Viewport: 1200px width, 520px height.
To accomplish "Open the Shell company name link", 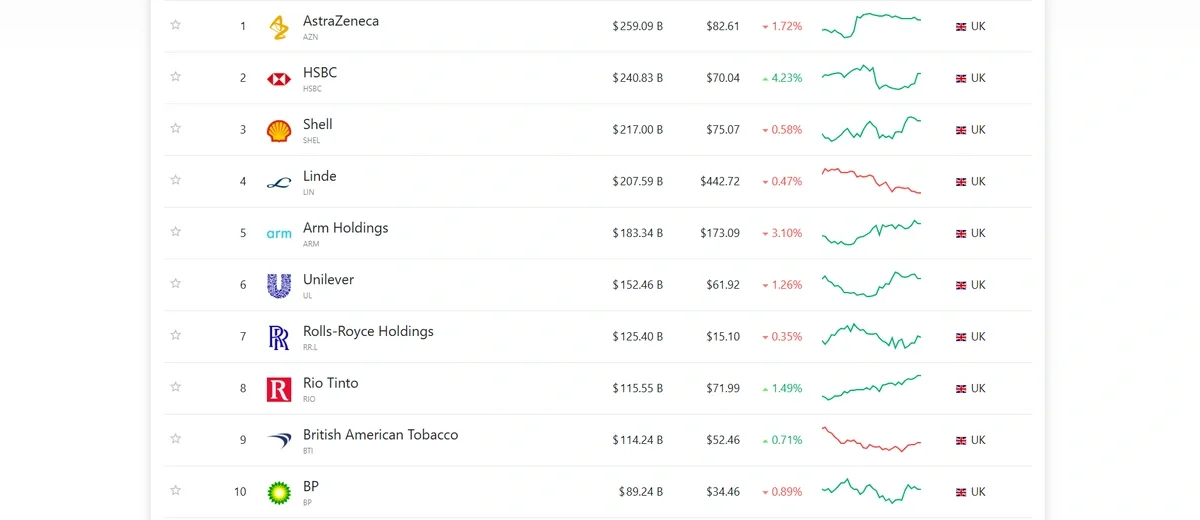I will click(317, 125).
